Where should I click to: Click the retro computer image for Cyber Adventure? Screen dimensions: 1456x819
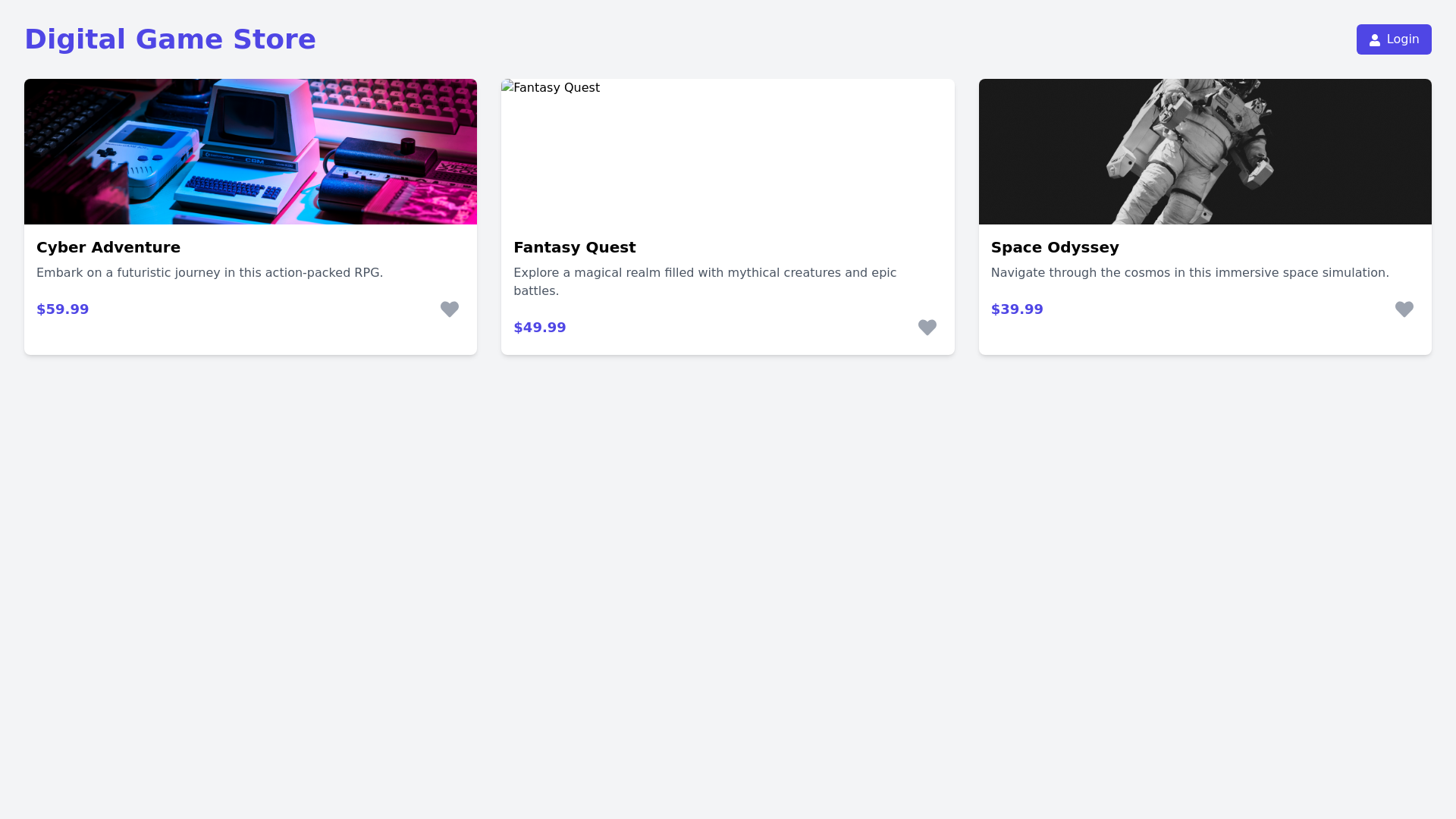coord(250,152)
